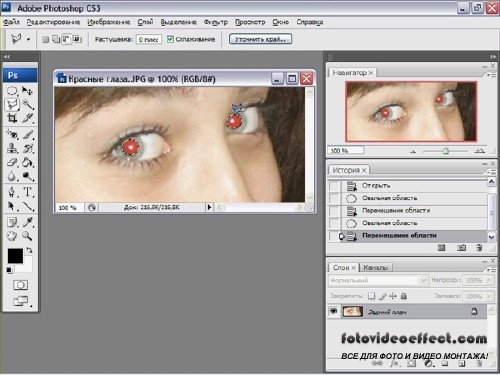Toggle lock transparent pixels in Layers
This screenshot has width=500, height=375.
[371, 296]
